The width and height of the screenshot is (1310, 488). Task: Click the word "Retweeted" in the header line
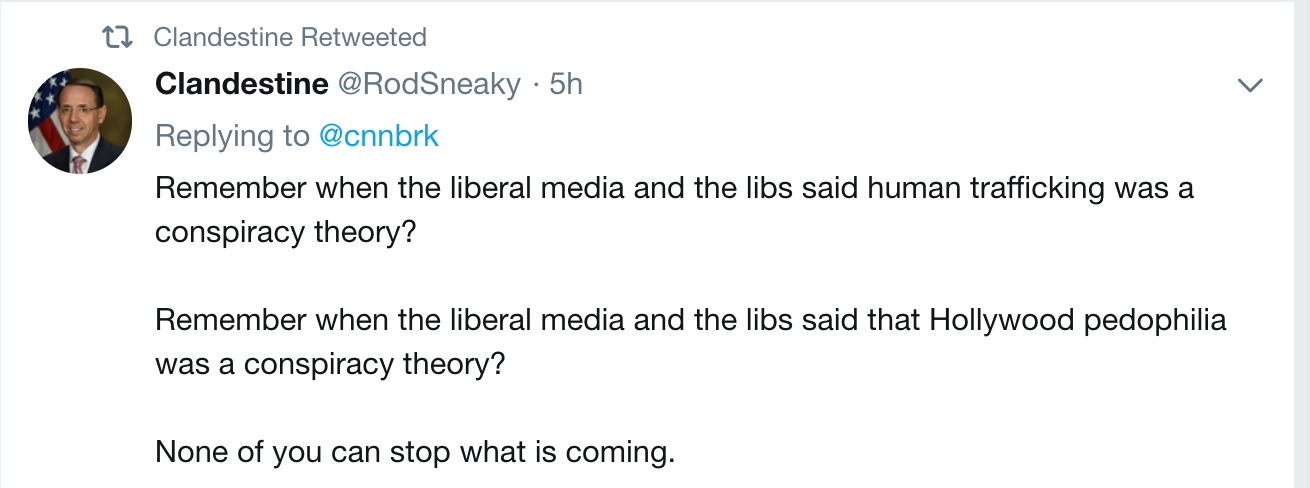[364, 38]
